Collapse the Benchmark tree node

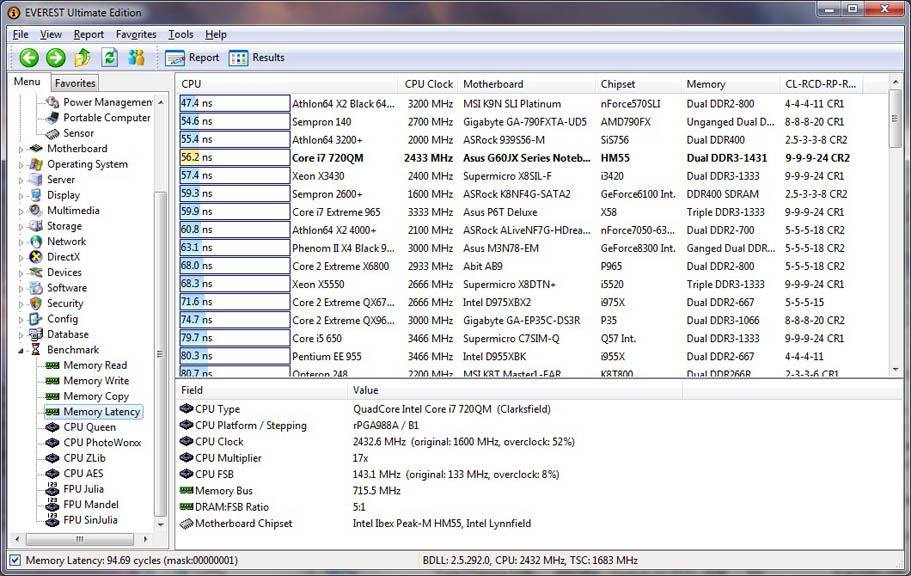[21, 350]
